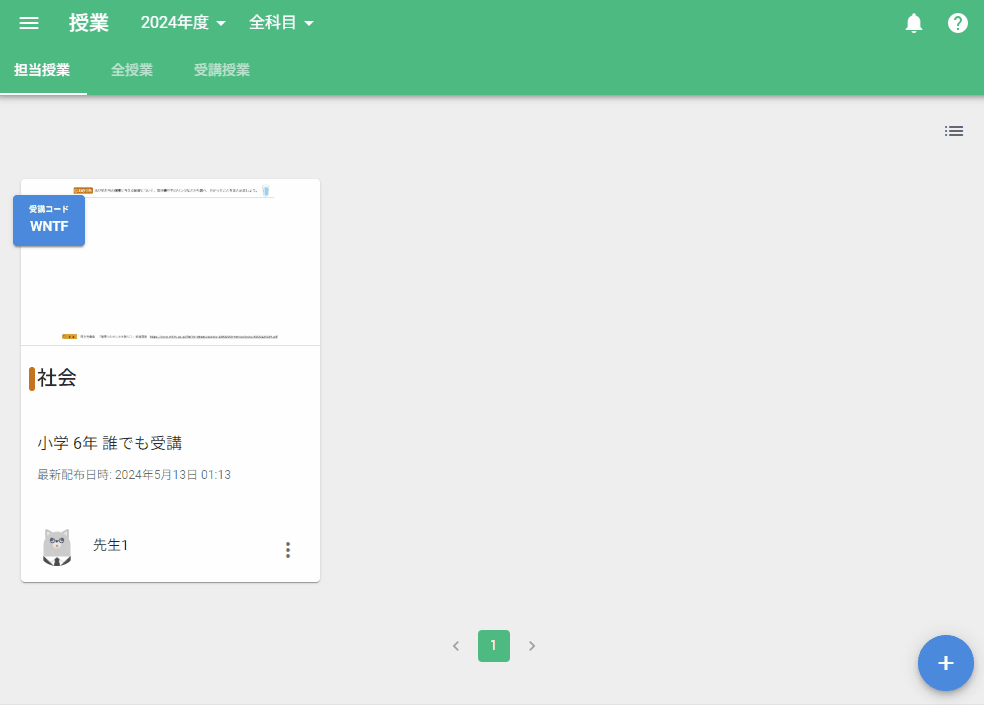Image resolution: width=984 pixels, height=705 pixels.
Task: Click the 先生1 teacher avatar
Action: [57, 547]
